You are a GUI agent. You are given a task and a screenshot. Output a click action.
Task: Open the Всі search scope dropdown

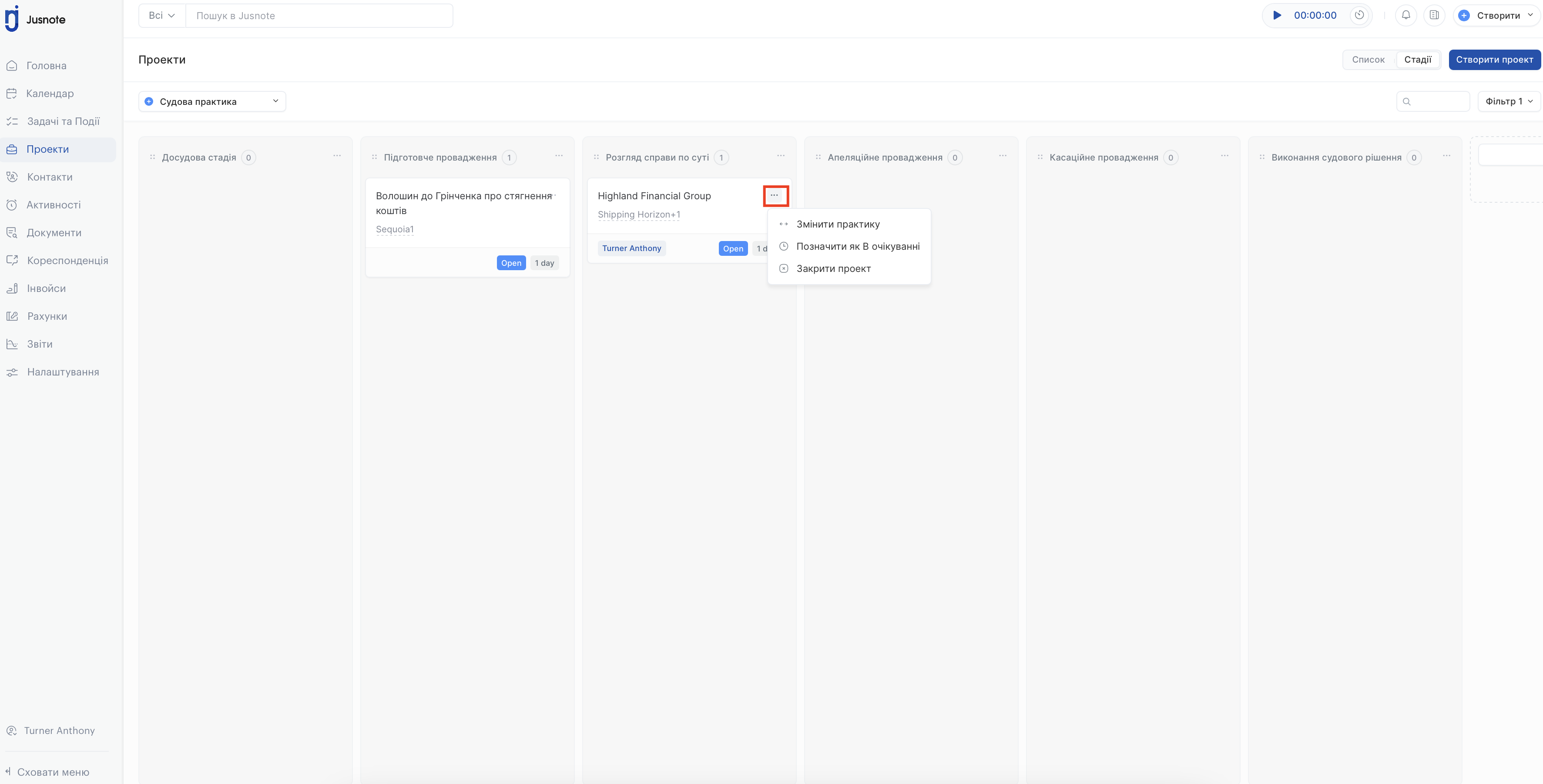[x=162, y=16]
